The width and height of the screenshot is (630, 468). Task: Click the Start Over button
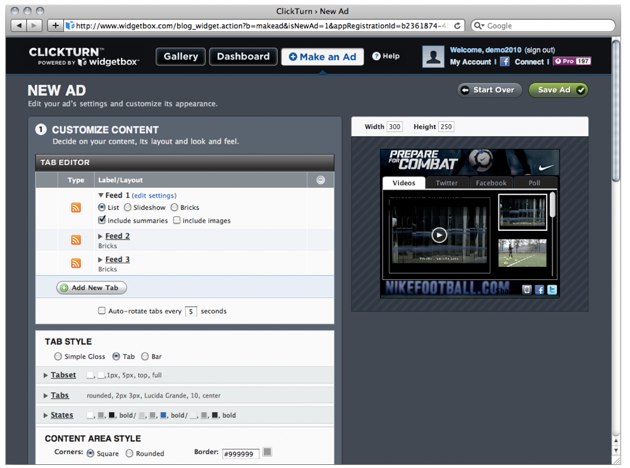click(489, 90)
